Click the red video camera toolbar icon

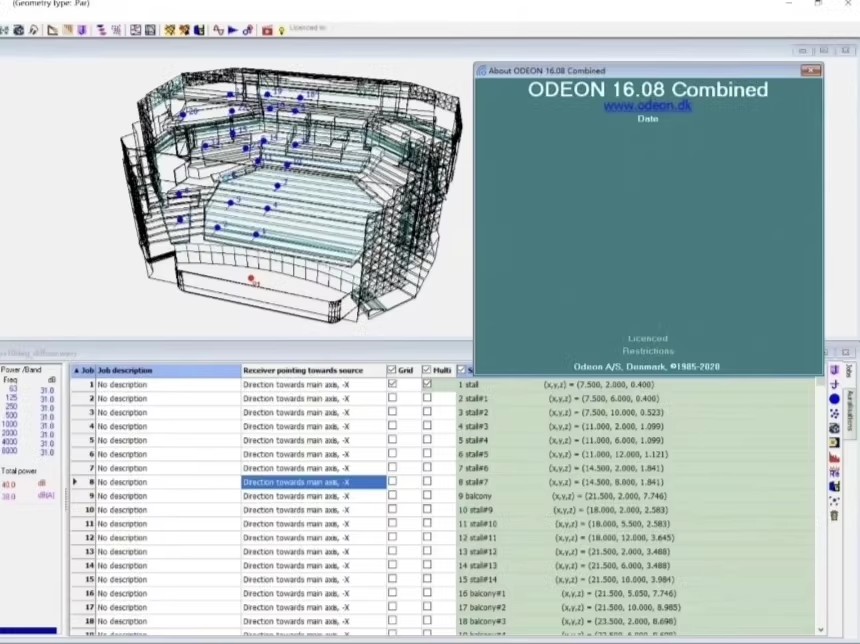click(267, 31)
